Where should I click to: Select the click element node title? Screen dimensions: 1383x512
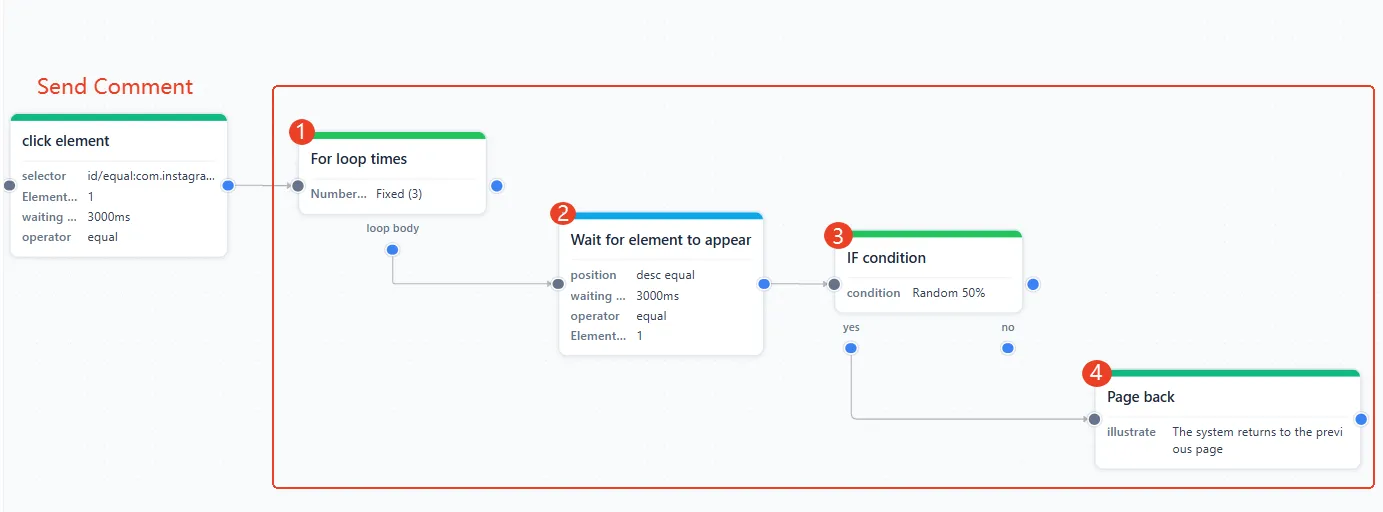click(x=66, y=141)
